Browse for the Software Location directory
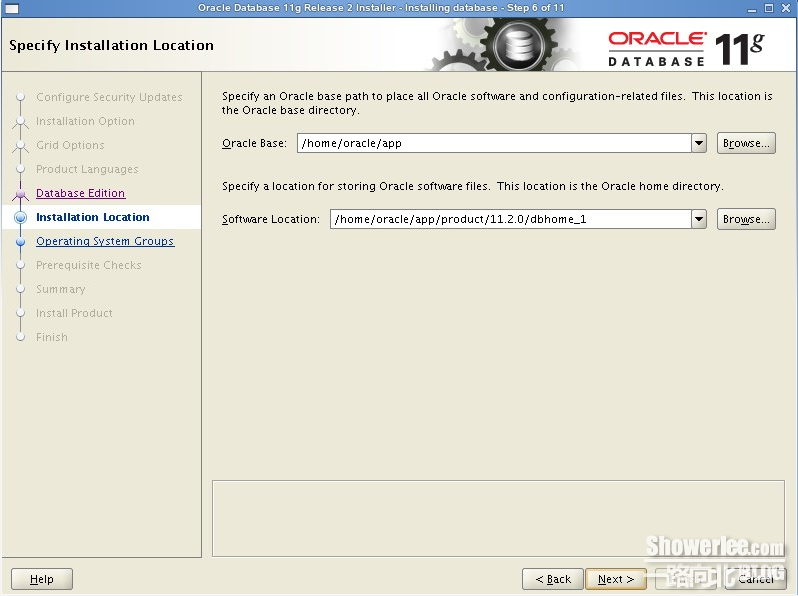The height and width of the screenshot is (596, 798). [746, 219]
